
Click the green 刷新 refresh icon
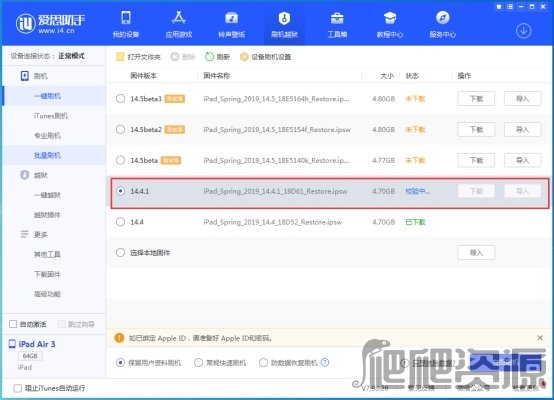(x=210, y=57)
